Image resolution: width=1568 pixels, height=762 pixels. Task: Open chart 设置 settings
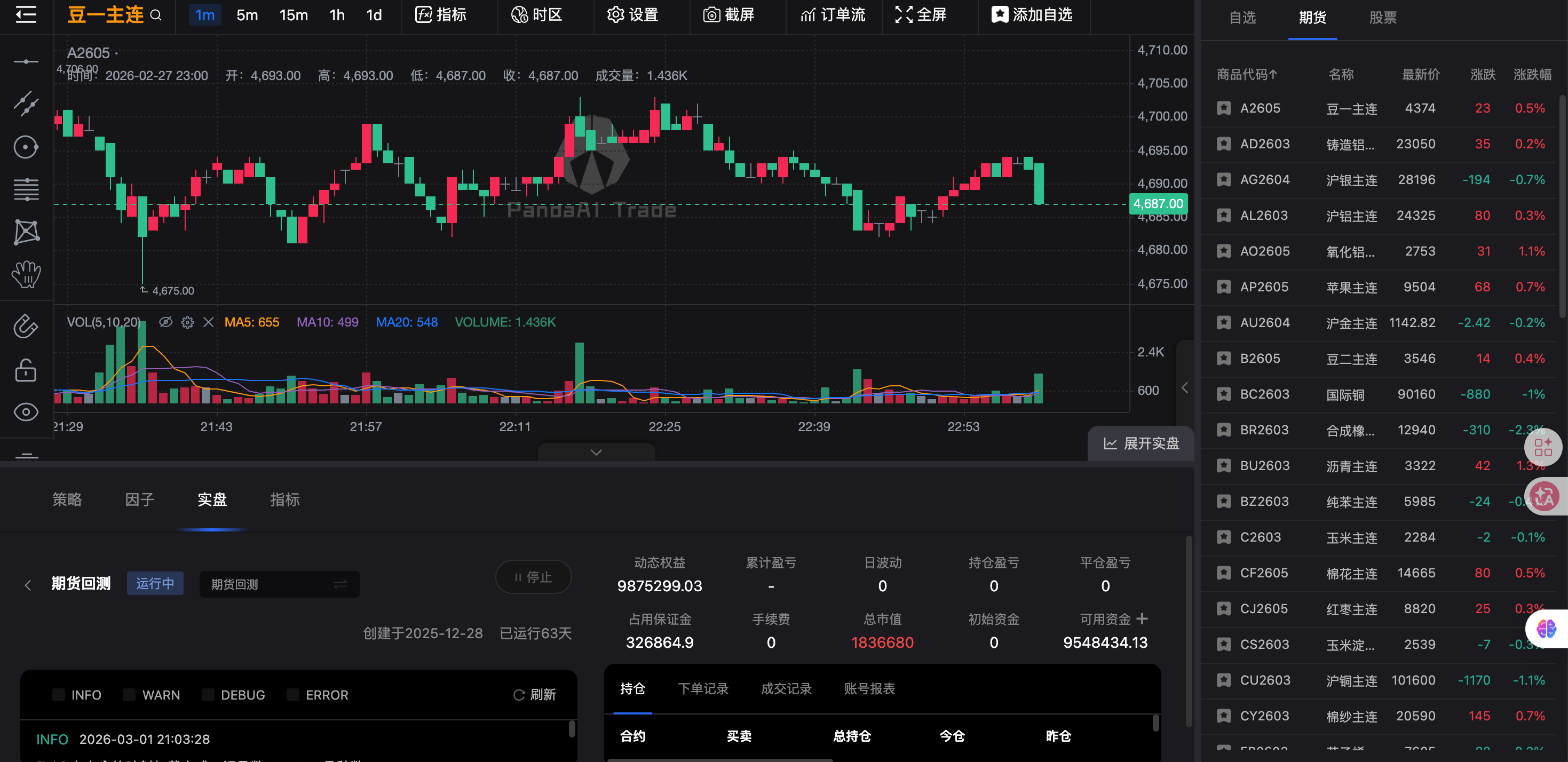pyautogui.click(x=633, y=14)
